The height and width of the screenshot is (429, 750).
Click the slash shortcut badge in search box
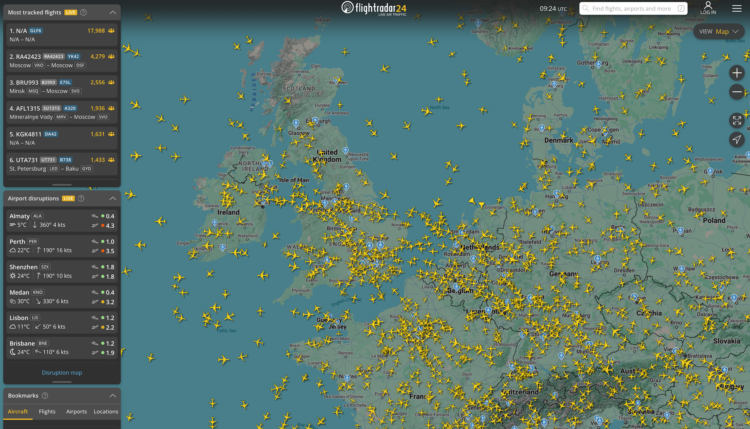681,9
